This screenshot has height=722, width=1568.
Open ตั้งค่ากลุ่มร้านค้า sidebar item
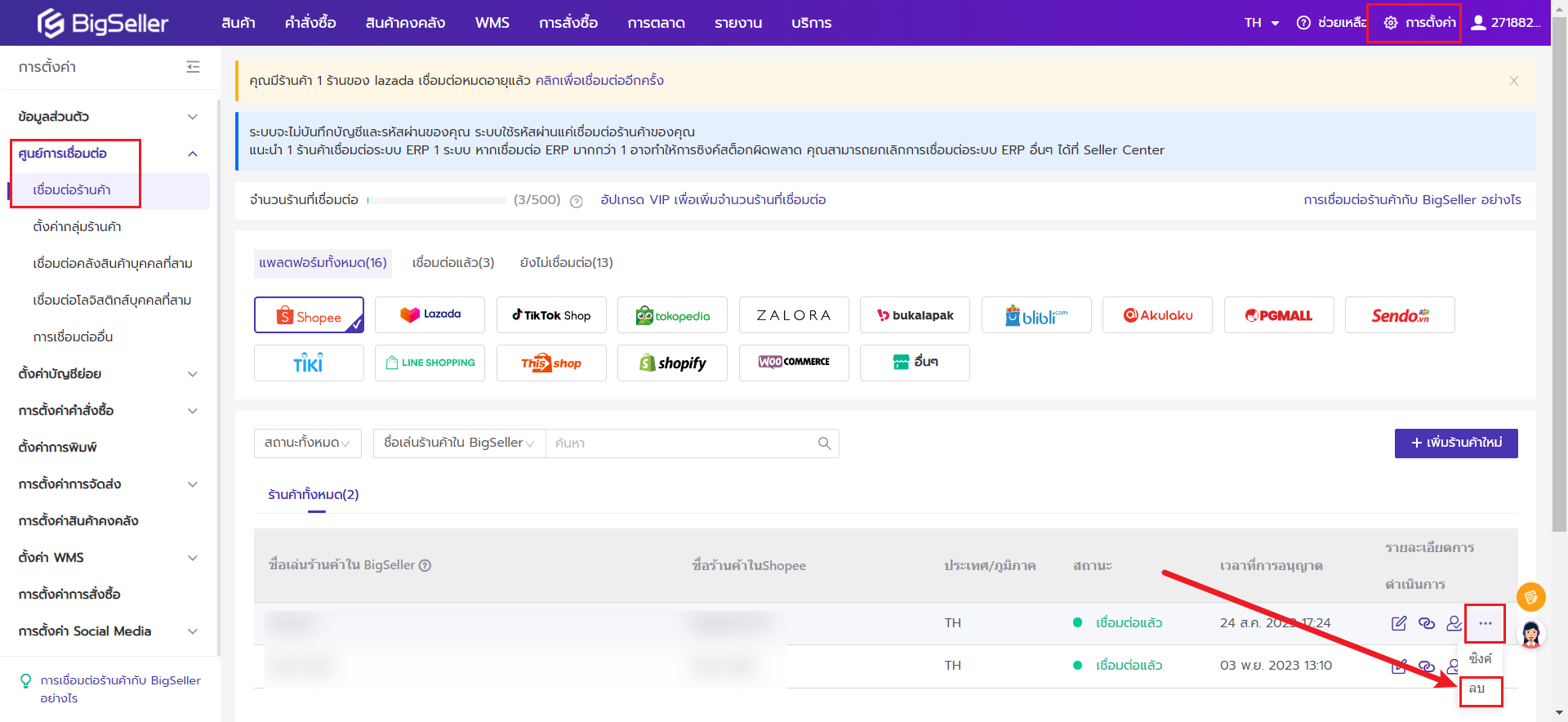tap(77, 227)
